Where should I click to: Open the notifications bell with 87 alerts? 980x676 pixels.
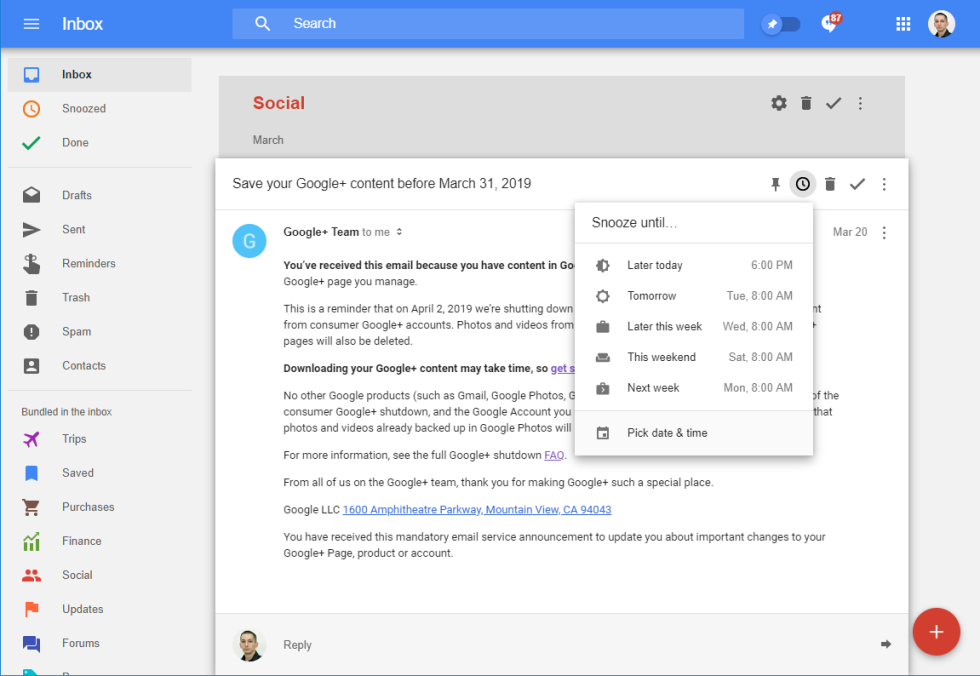[x=830, y=23]
